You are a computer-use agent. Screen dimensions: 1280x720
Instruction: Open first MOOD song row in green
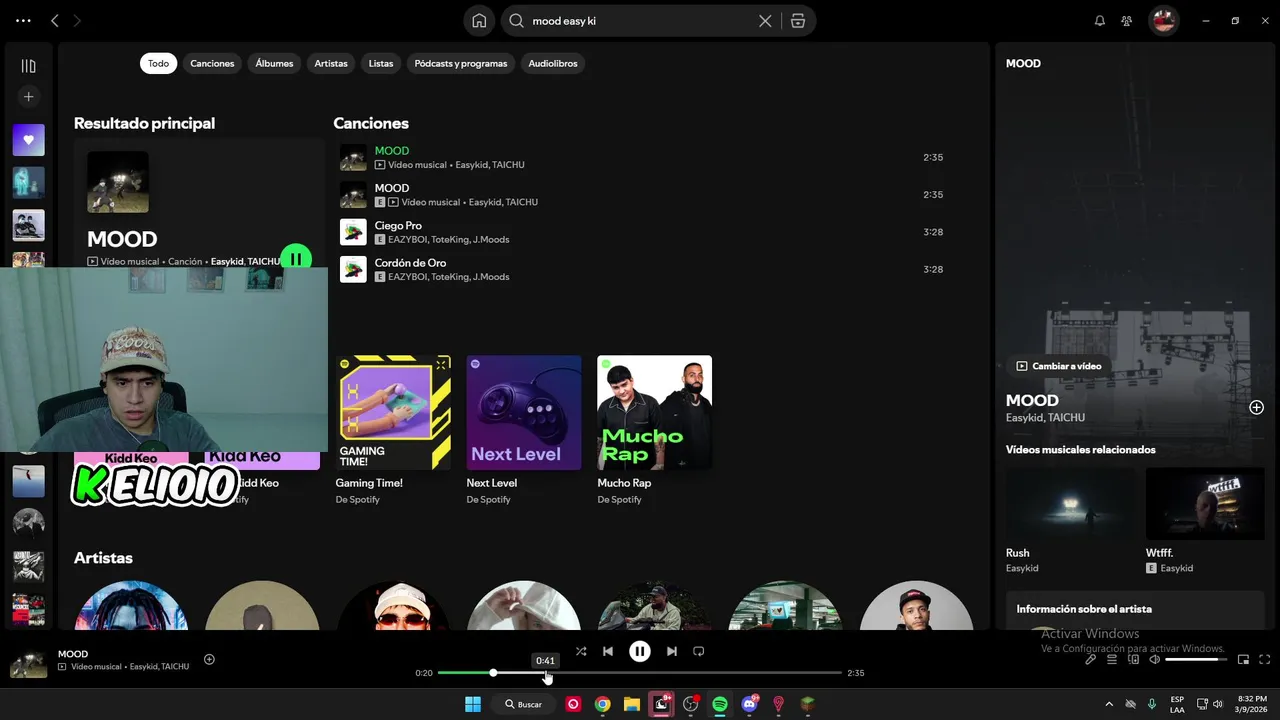641,157
